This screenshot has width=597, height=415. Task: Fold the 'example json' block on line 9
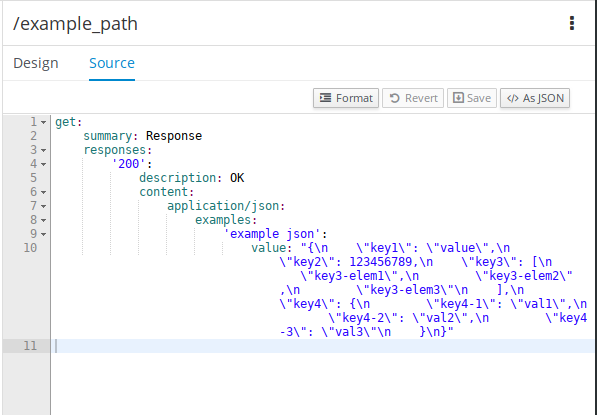(x=43, y=234)
